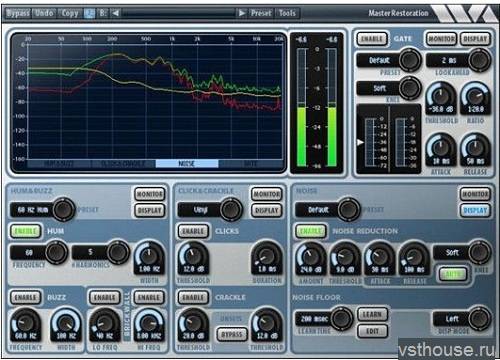
Task: Open the Preset menu in the top bar
Action: 261,13
